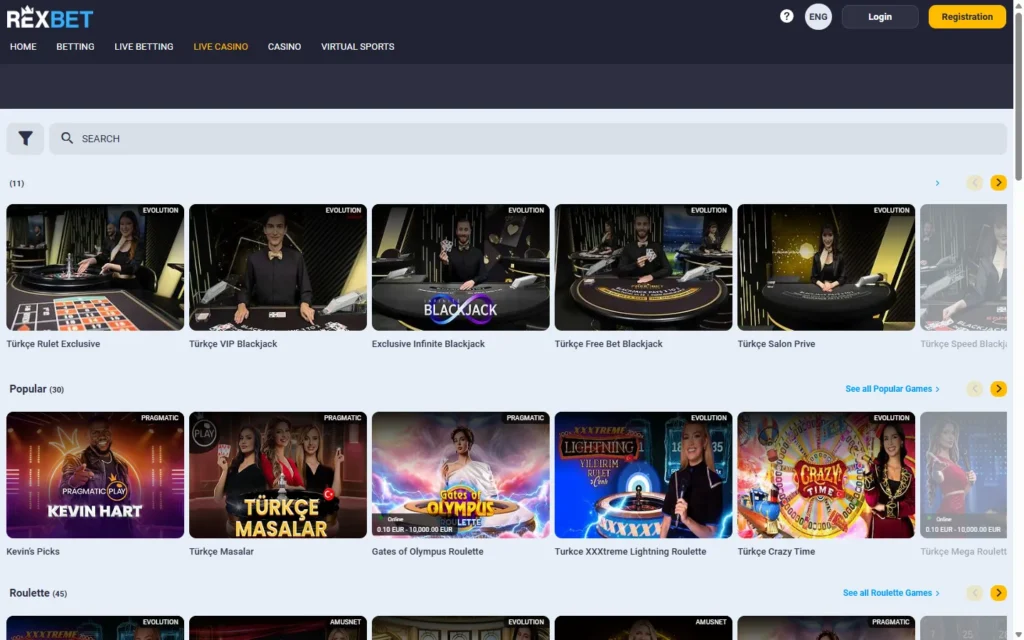Select the LIVE CASINO menu item
The height and width of the screenshot is (640, 1024).
pos(221,47)
